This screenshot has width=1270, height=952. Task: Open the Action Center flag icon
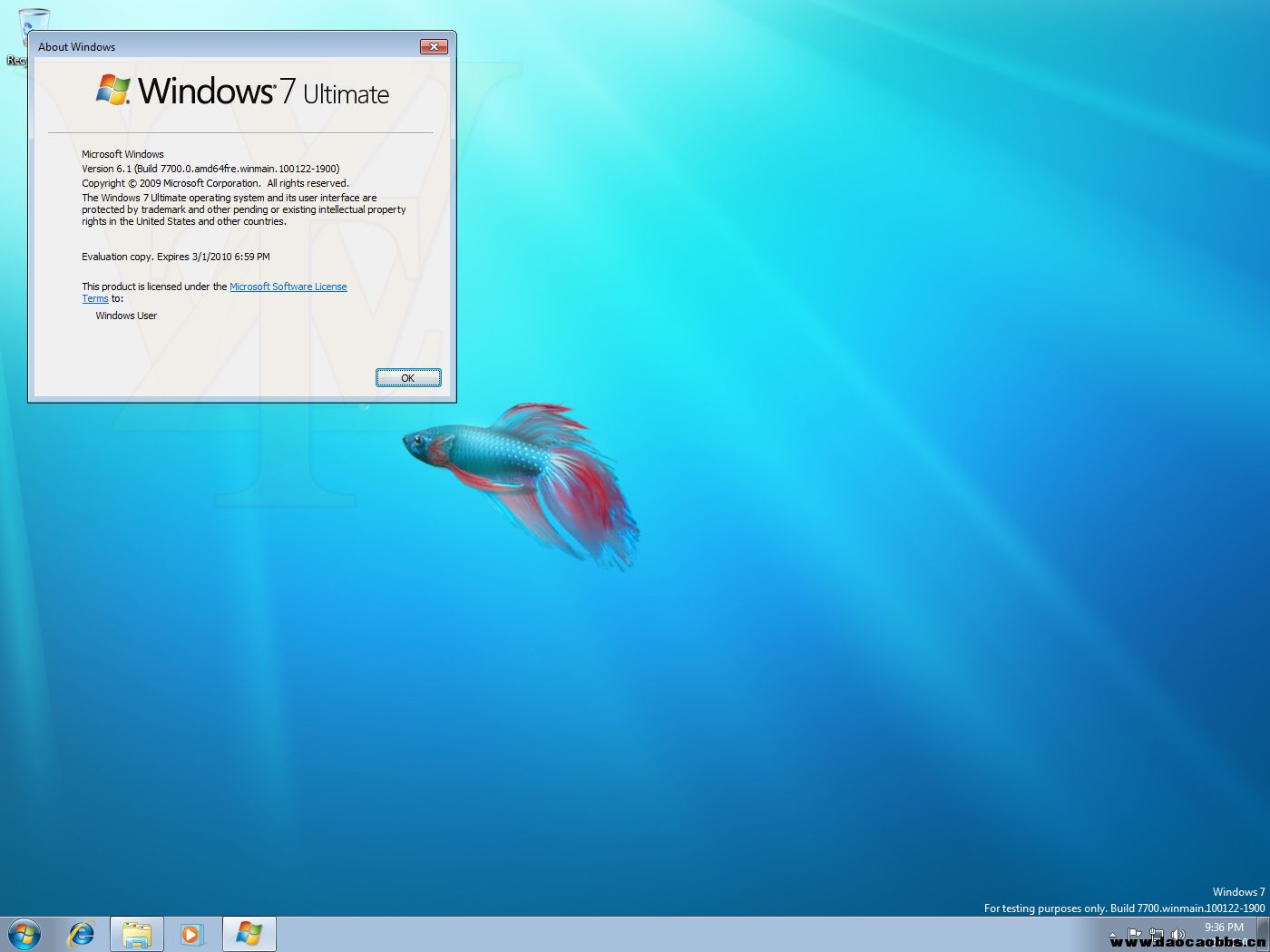[1134, 933]
